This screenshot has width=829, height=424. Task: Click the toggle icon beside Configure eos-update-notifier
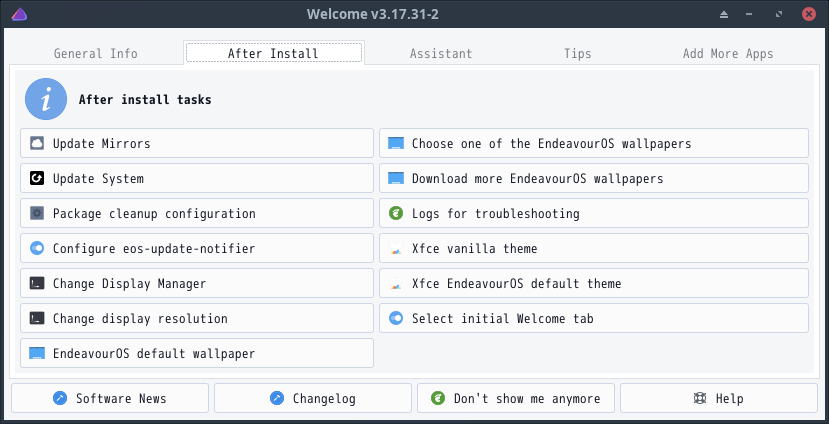37,248
